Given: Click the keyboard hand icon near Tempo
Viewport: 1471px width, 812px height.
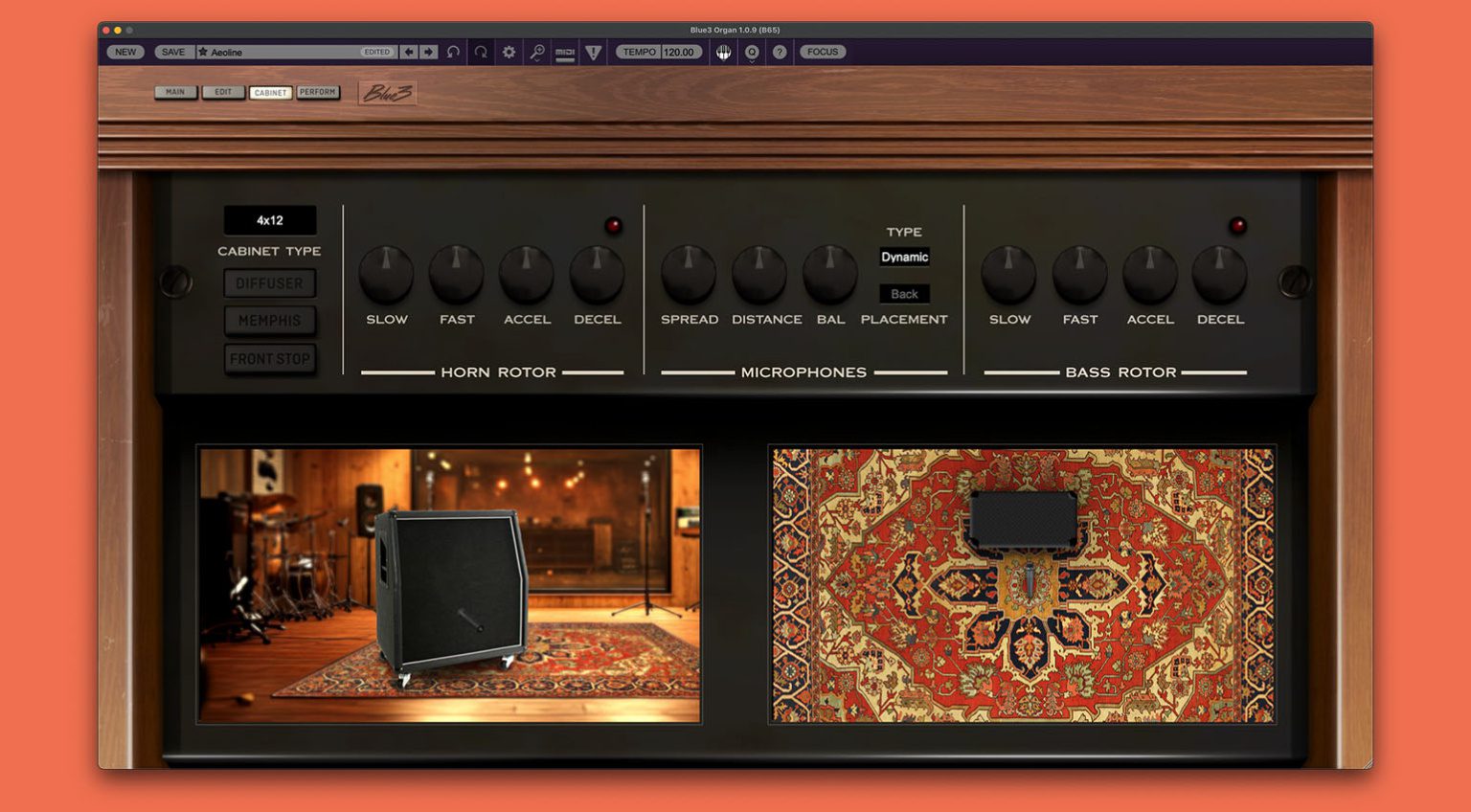Looking at the screenshot, I should (x=722, y=52).
